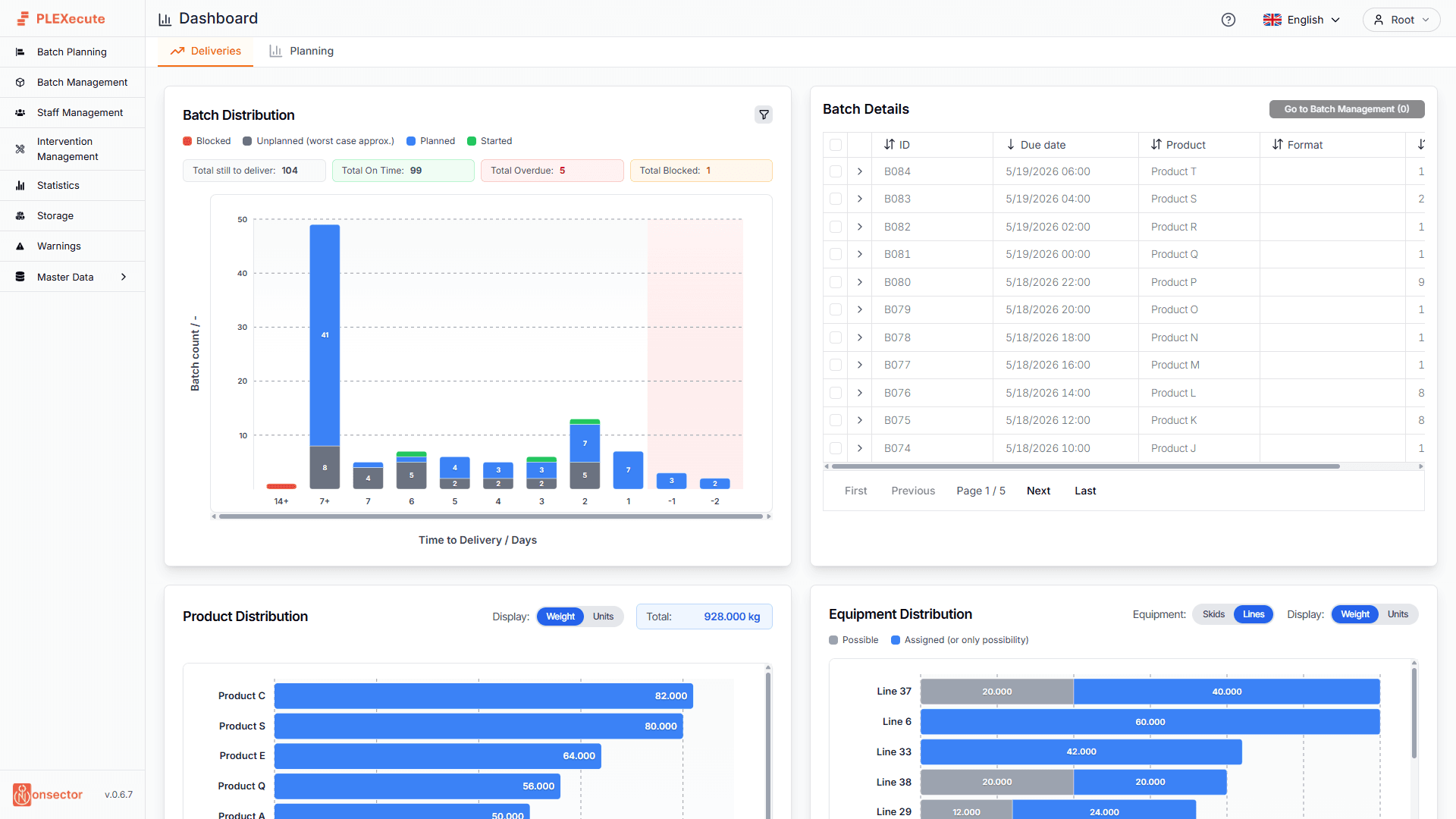Switch to the Deliveries tab
Image resolution: width=1456 pixels, height=819 pixels.
coord(206,52)
